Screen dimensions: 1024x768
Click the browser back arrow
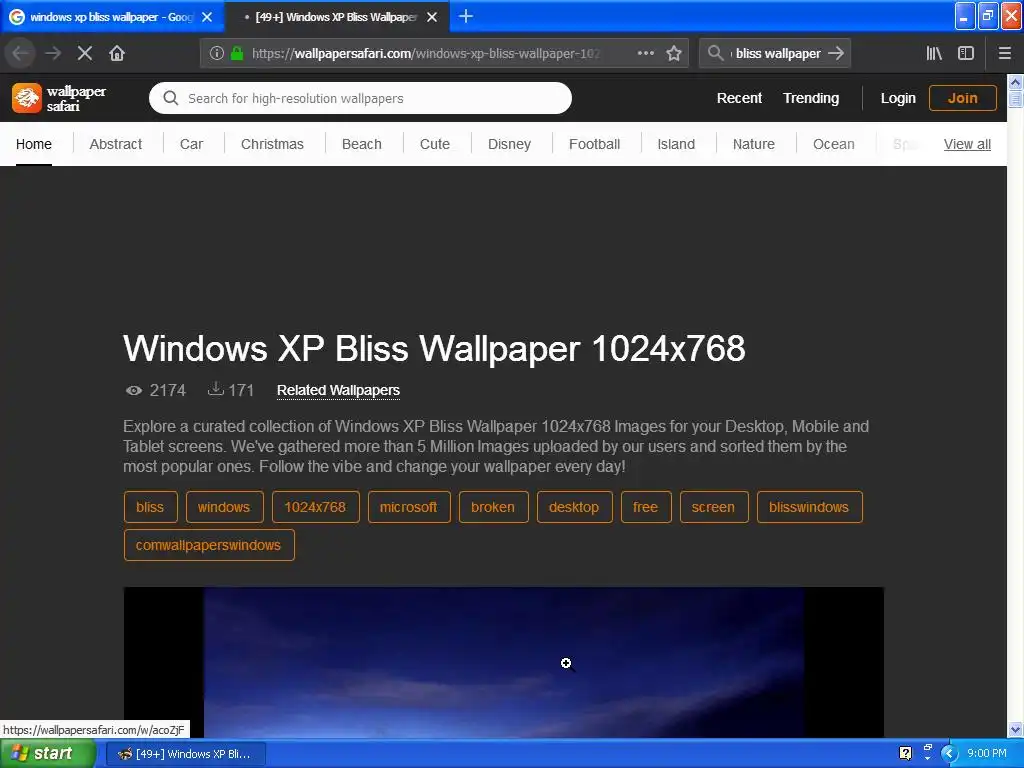(20, 53)
